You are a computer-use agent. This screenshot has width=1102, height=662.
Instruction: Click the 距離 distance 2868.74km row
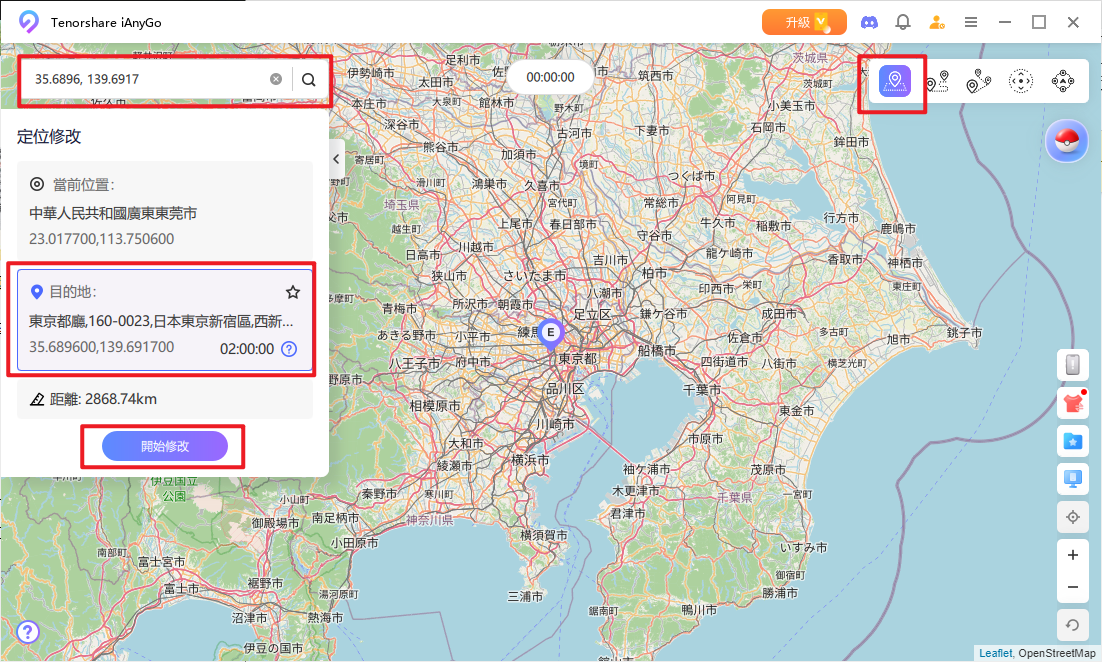[165, 399]
